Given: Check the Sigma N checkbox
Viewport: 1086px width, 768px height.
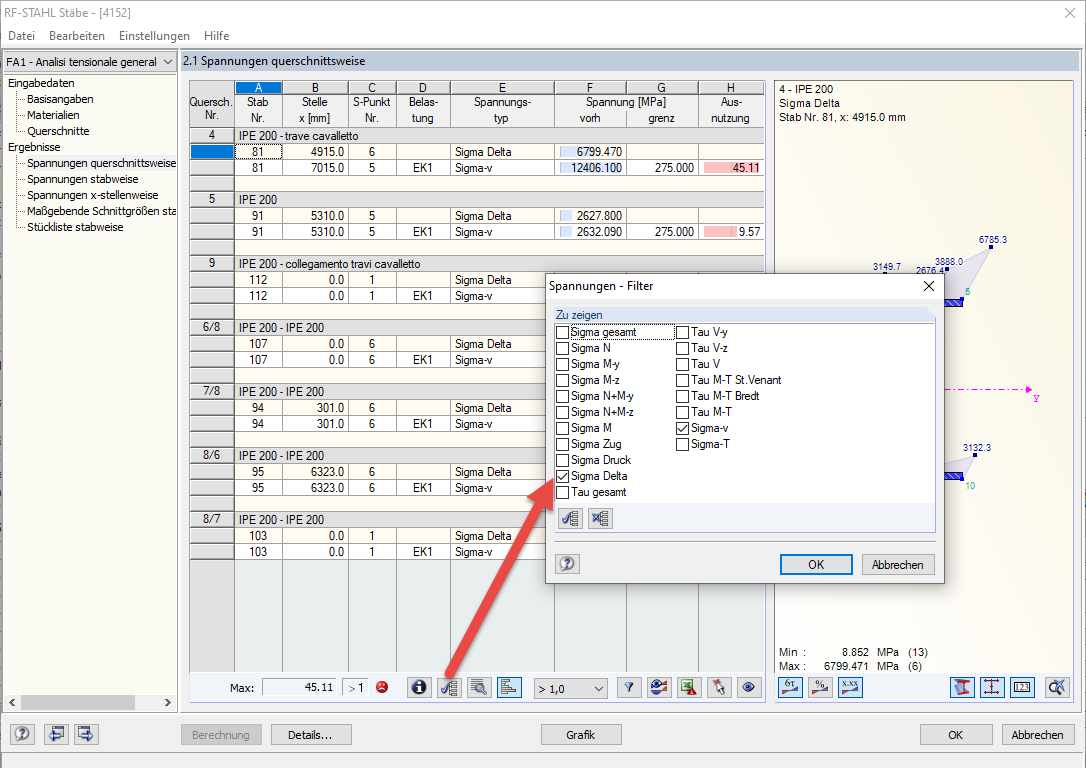Looking at the screenshot, I should coord(562,348).
